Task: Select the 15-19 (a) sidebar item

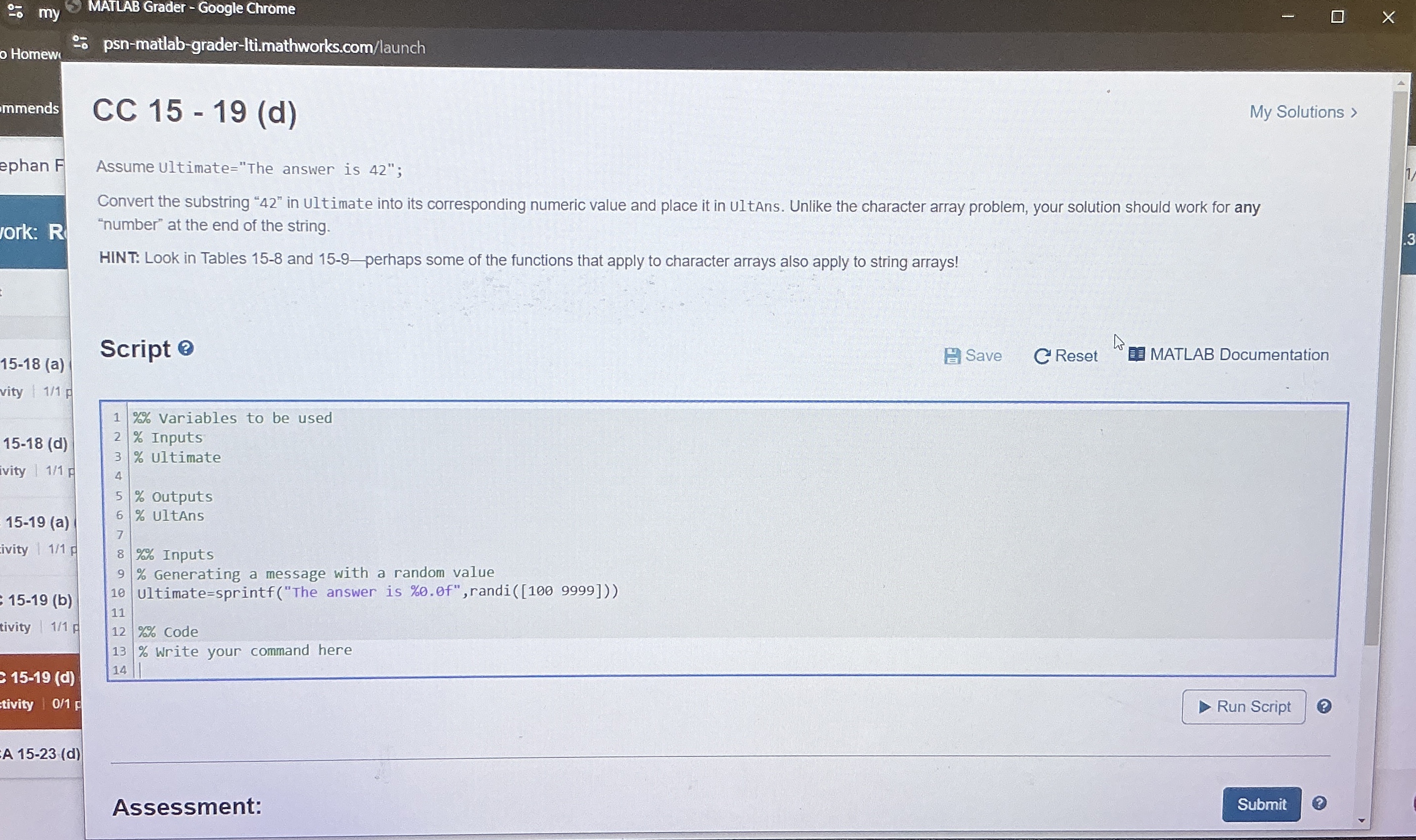Action: click(x=37, y=522)
